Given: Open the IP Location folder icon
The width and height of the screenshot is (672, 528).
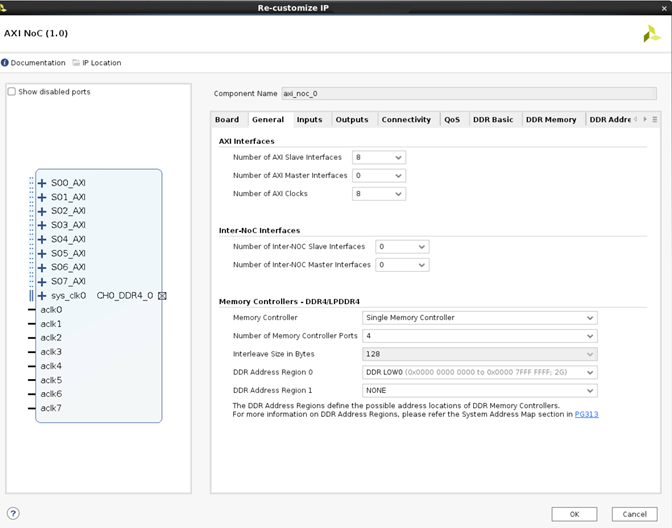Looking at the screenshot, I should (x=76, y=63).
